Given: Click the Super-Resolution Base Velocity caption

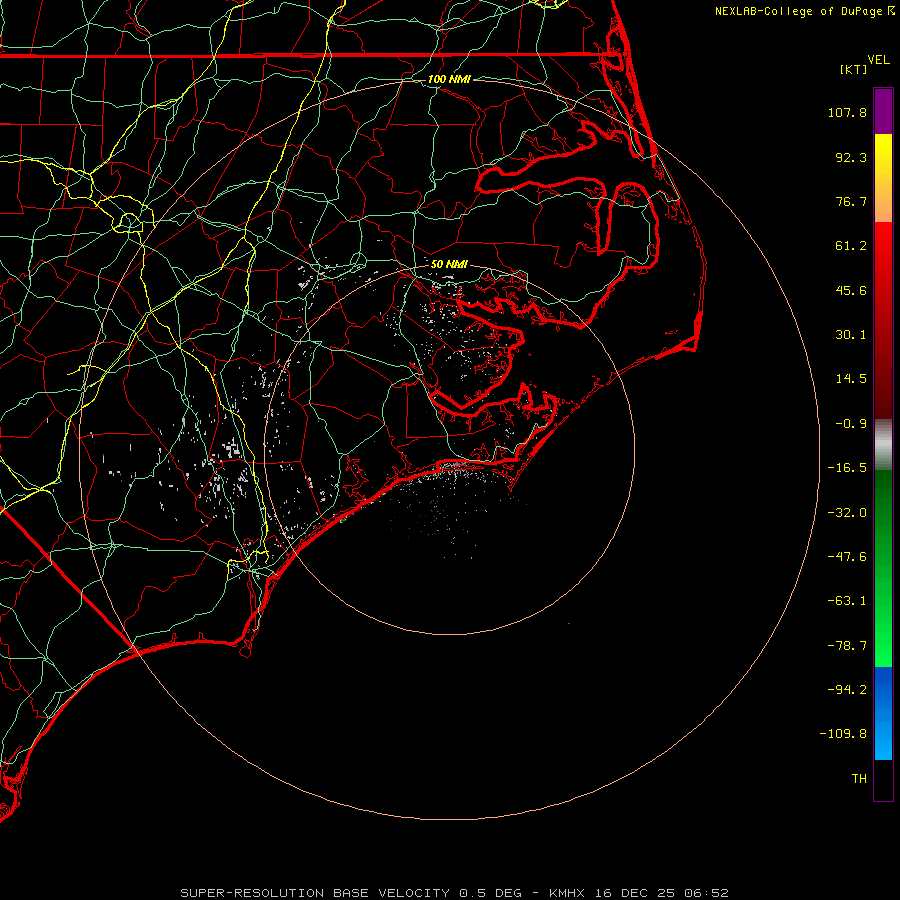Looking at the screenshot, I should point(454,893).
